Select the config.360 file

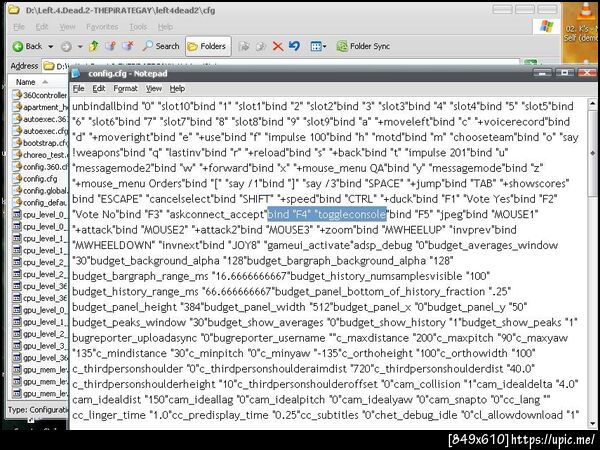(x=40, y=166)
